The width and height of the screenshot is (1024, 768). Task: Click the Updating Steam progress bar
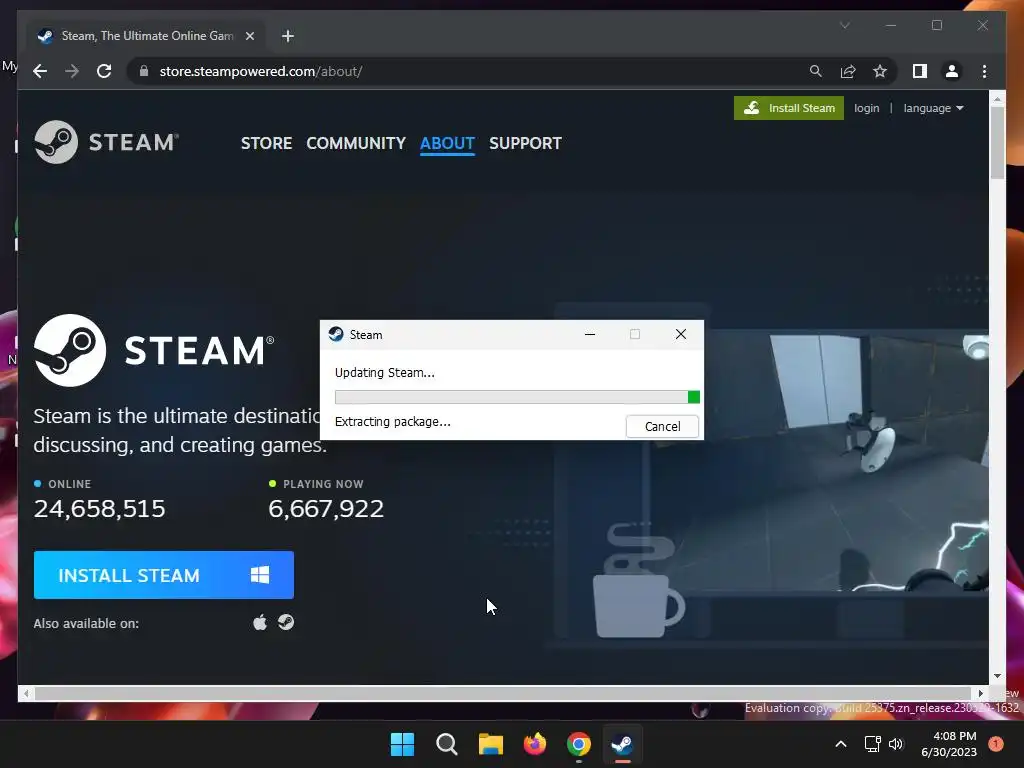click(517, 397)
